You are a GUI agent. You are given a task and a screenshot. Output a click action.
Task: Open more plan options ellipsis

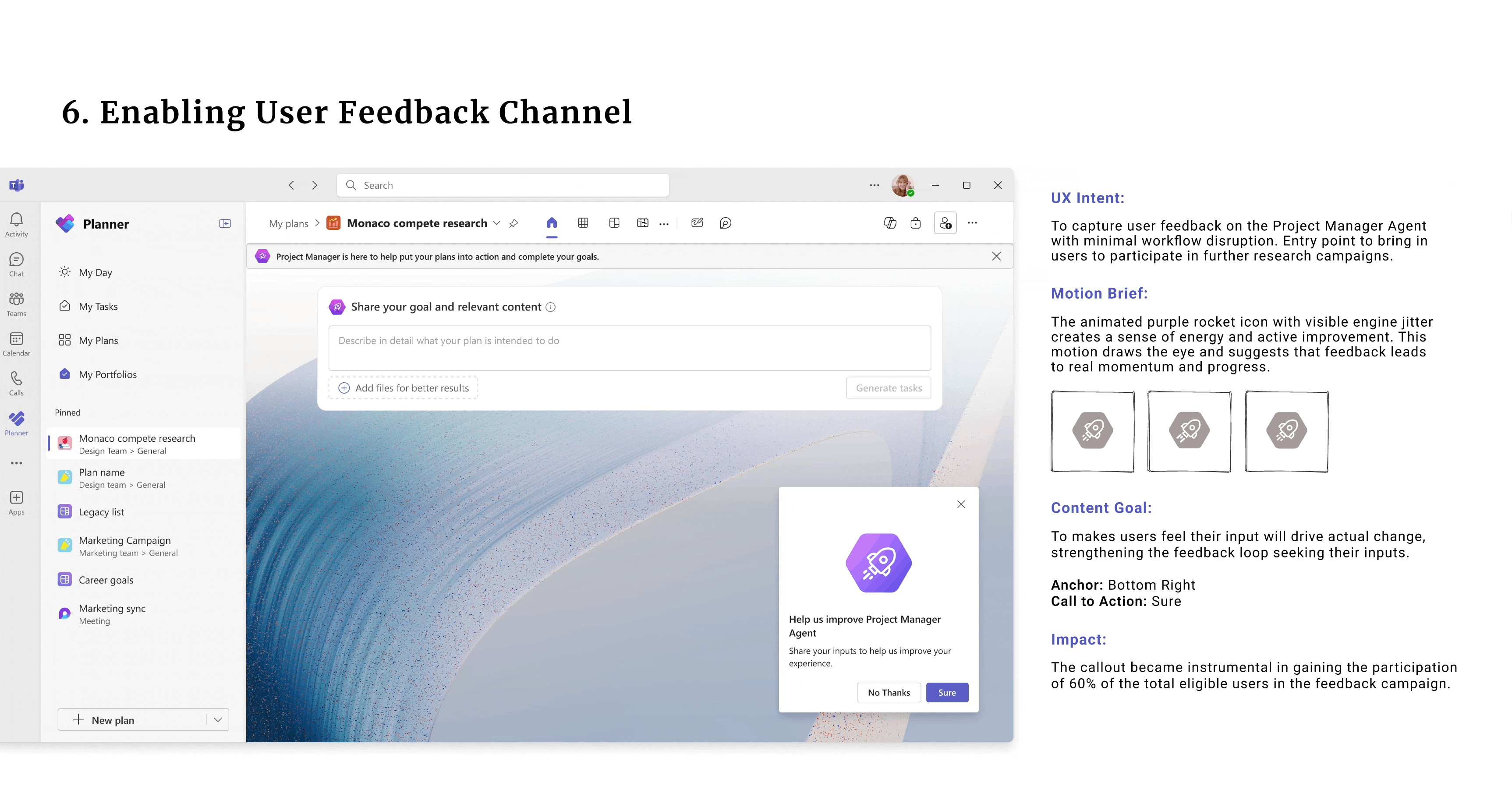point(973,223)
